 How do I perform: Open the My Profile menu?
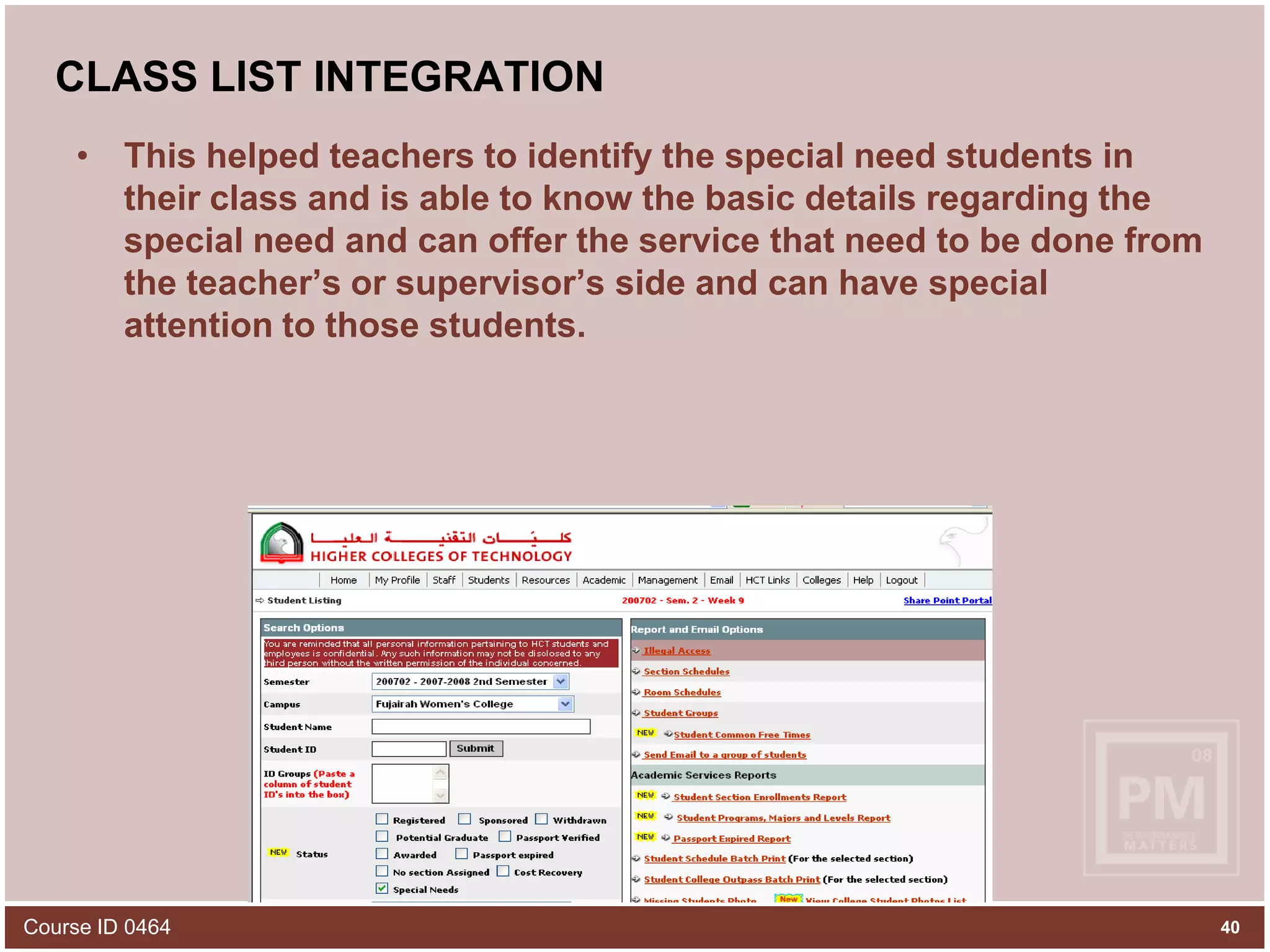click(397, 580)
